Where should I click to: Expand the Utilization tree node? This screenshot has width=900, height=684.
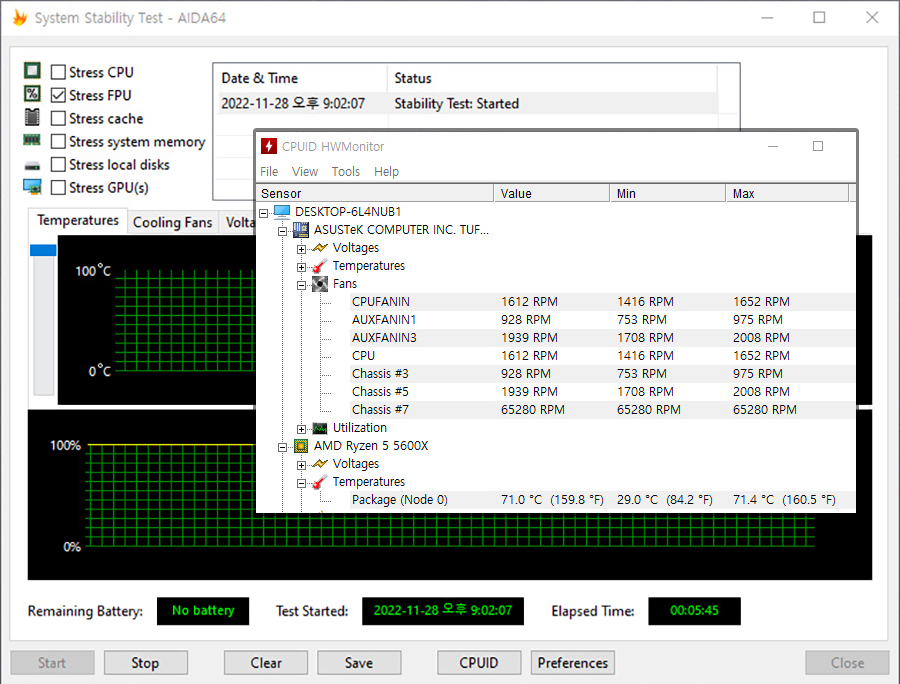301,429
